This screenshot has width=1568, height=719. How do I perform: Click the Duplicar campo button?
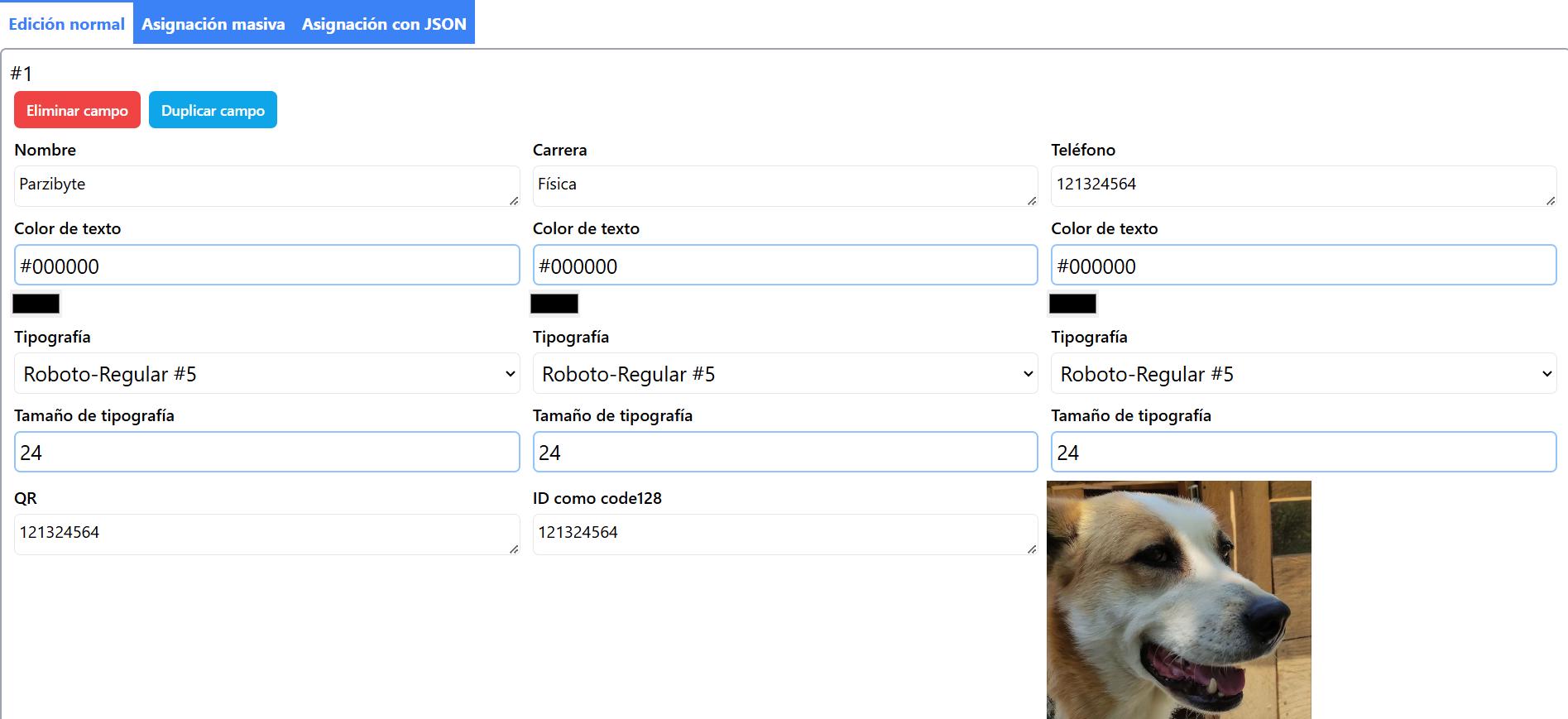coord(213,110)
